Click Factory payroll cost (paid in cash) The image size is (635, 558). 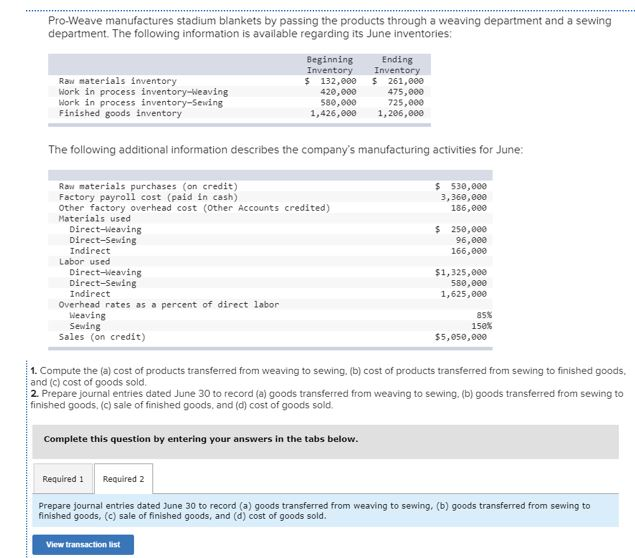click(148, 197)
